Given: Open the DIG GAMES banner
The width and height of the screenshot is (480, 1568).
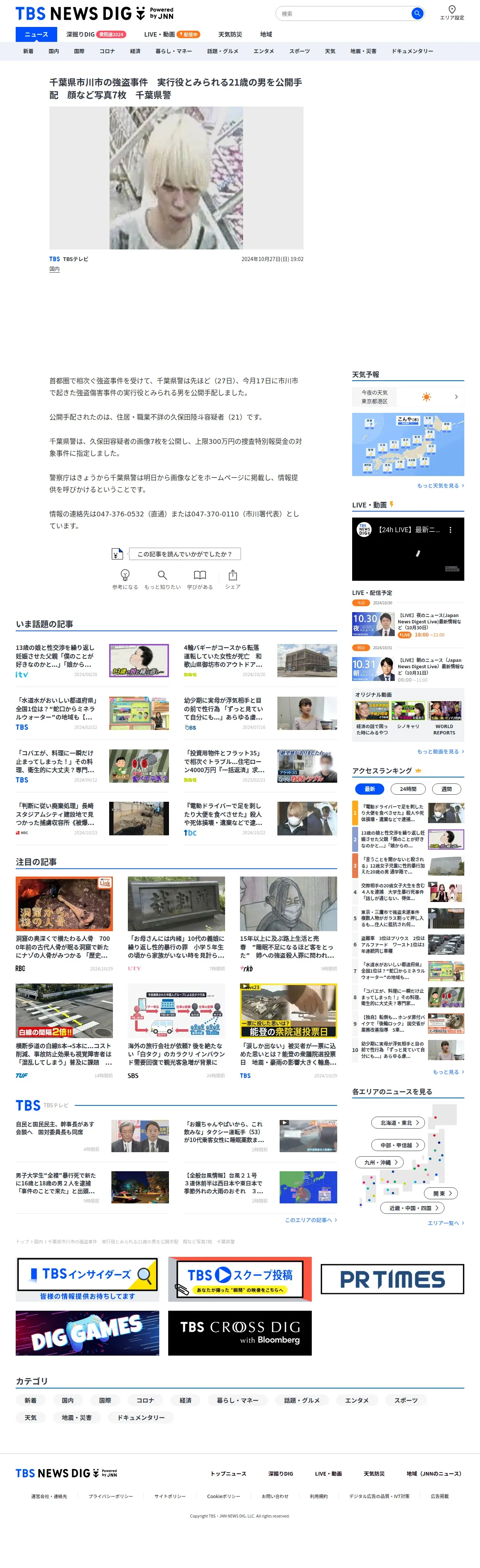Looking at the screenshot, I should (x=87, y=1333).
